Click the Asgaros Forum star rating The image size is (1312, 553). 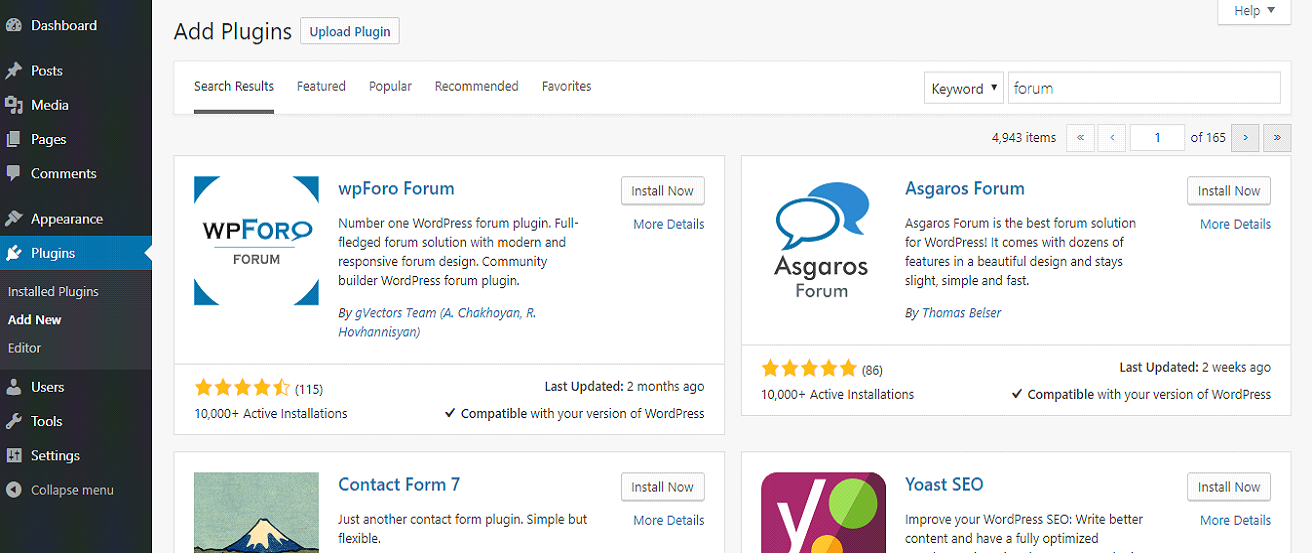click(x=809, y=367)
